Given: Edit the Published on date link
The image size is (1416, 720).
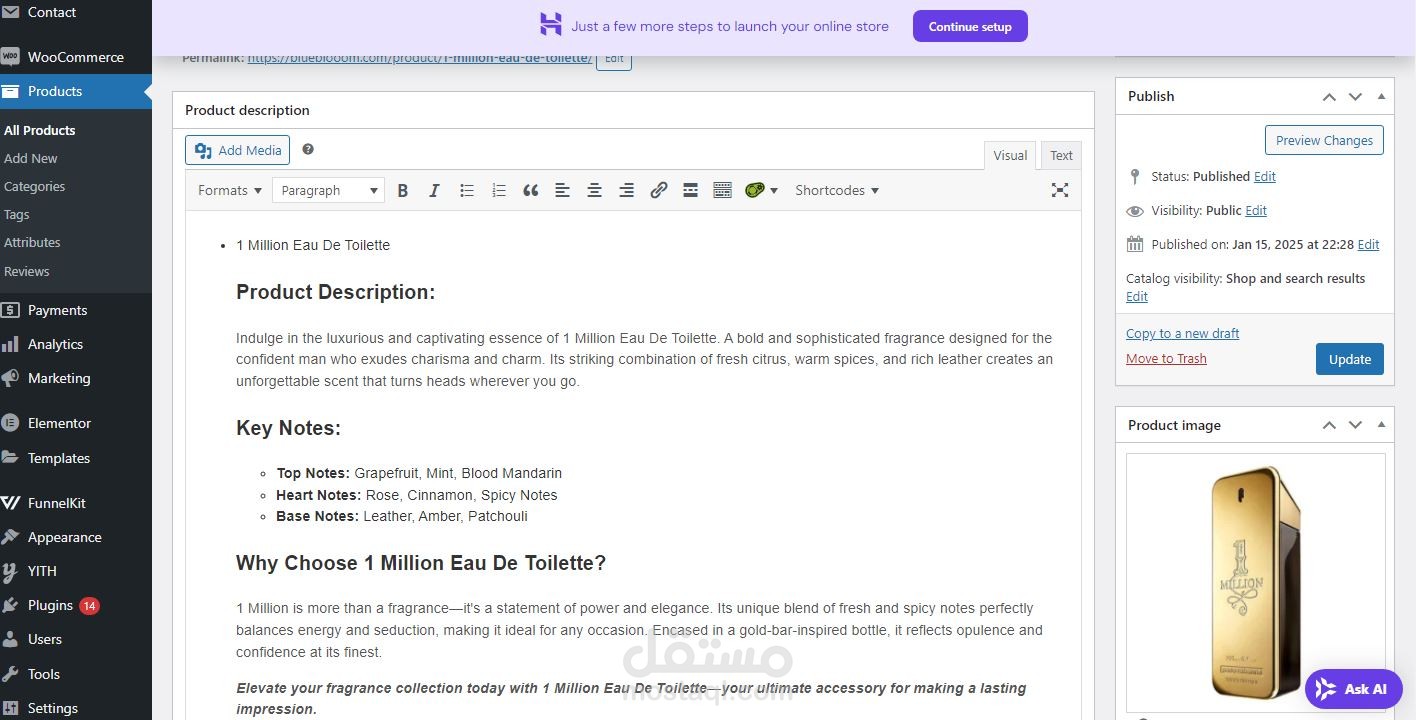Looking at the screenshot, I should pyautogui.click(x=1368, y=244).
